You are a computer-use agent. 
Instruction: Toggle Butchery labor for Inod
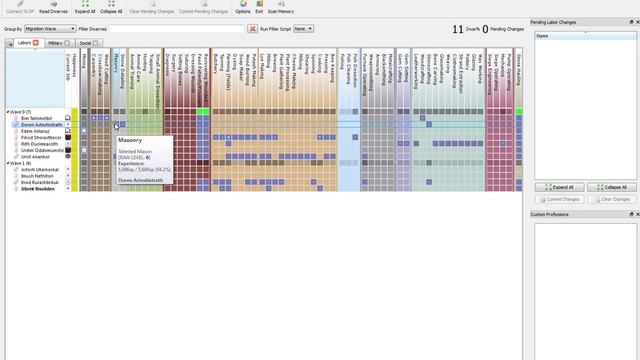[216, 182]
